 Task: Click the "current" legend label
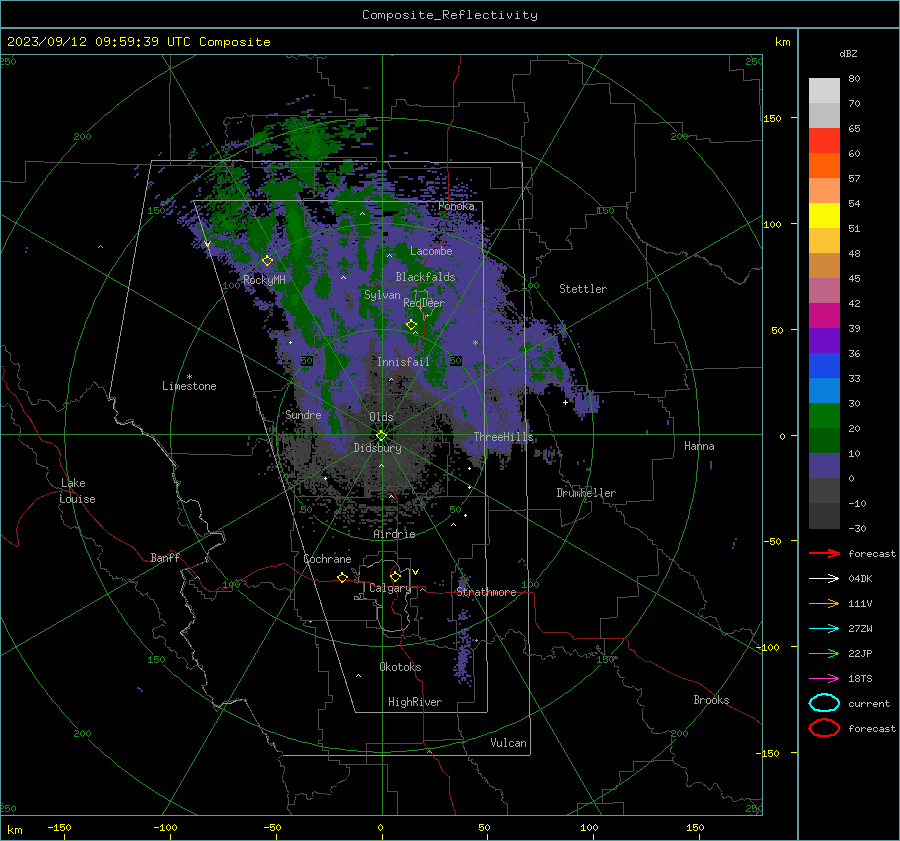pos(869,703)
